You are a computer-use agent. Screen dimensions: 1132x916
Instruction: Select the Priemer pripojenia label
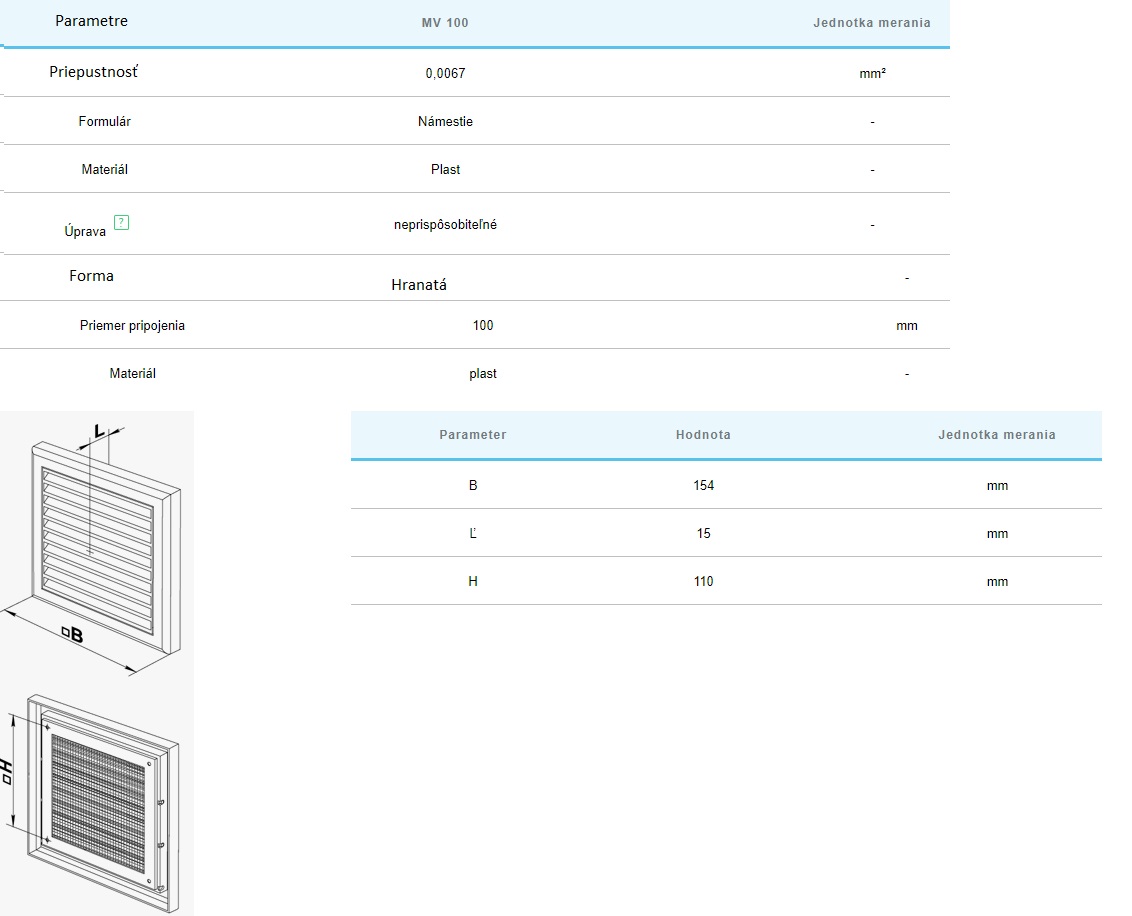pos(132,325)
